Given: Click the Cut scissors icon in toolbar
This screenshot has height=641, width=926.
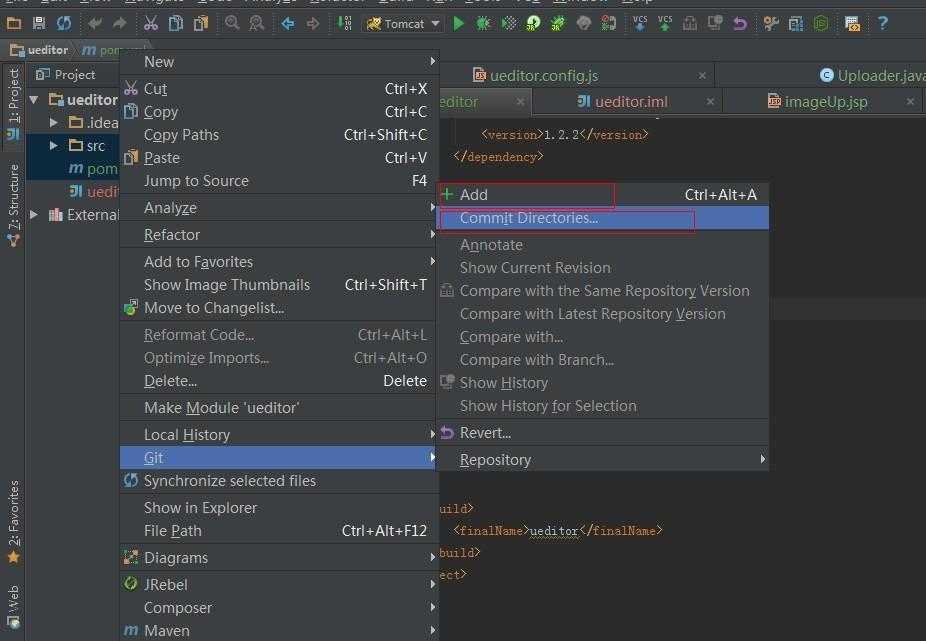Looking at the screenshot, I should coord(151,23).
